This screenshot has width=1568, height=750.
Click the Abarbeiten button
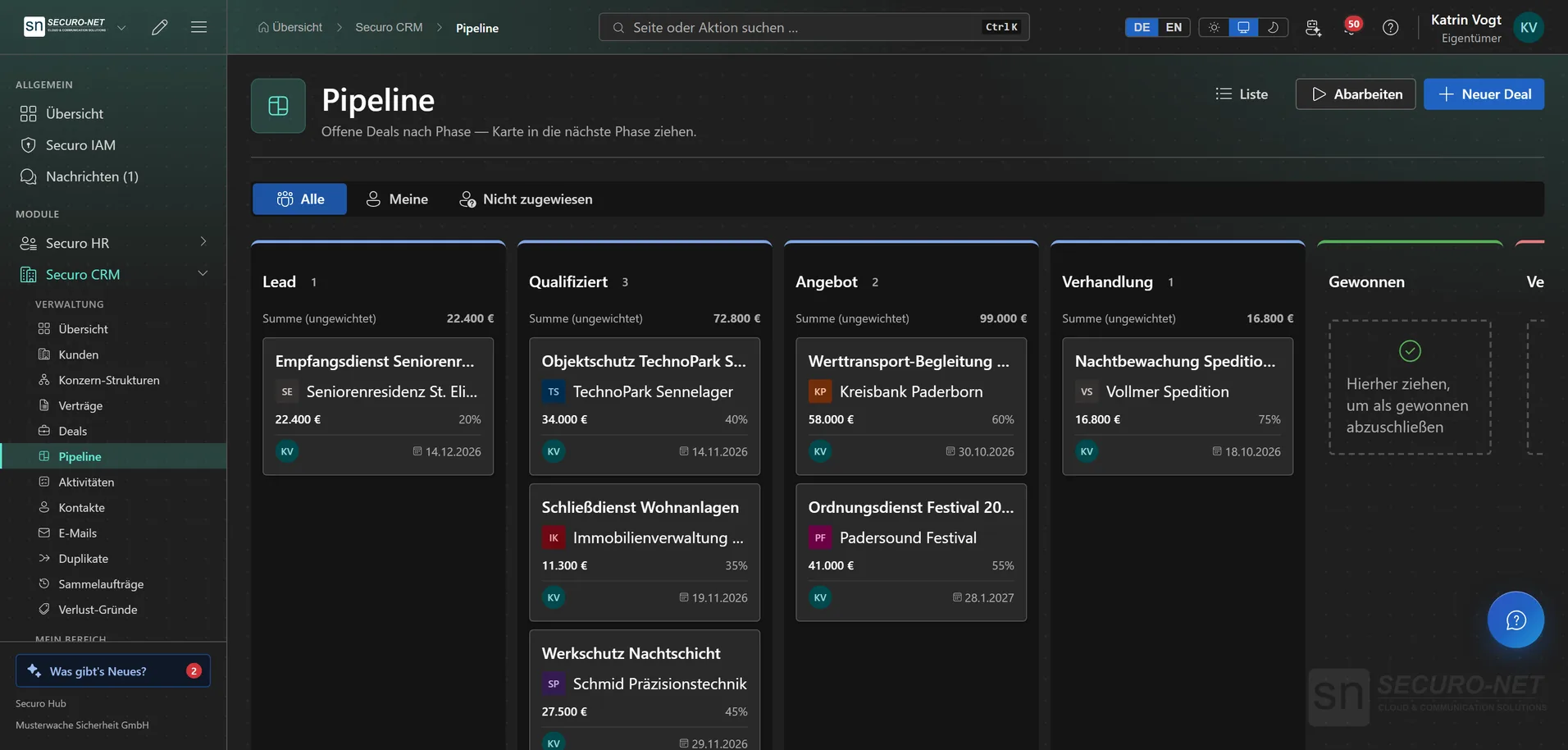[x=1356, y=94]
